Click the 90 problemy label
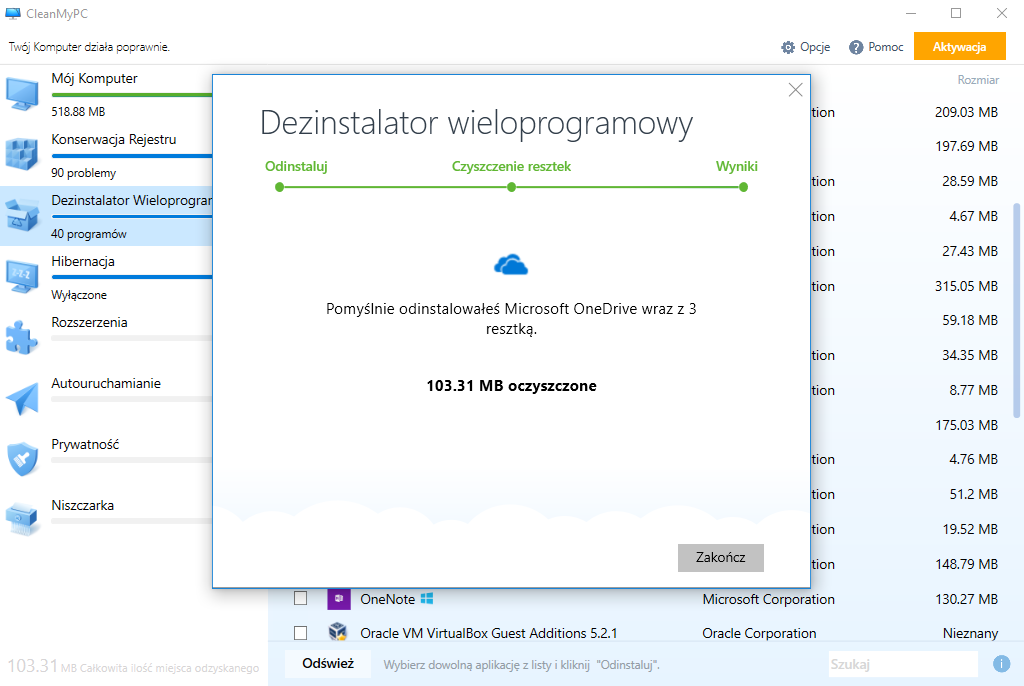 pyautogui.click(x=84, y=173)
